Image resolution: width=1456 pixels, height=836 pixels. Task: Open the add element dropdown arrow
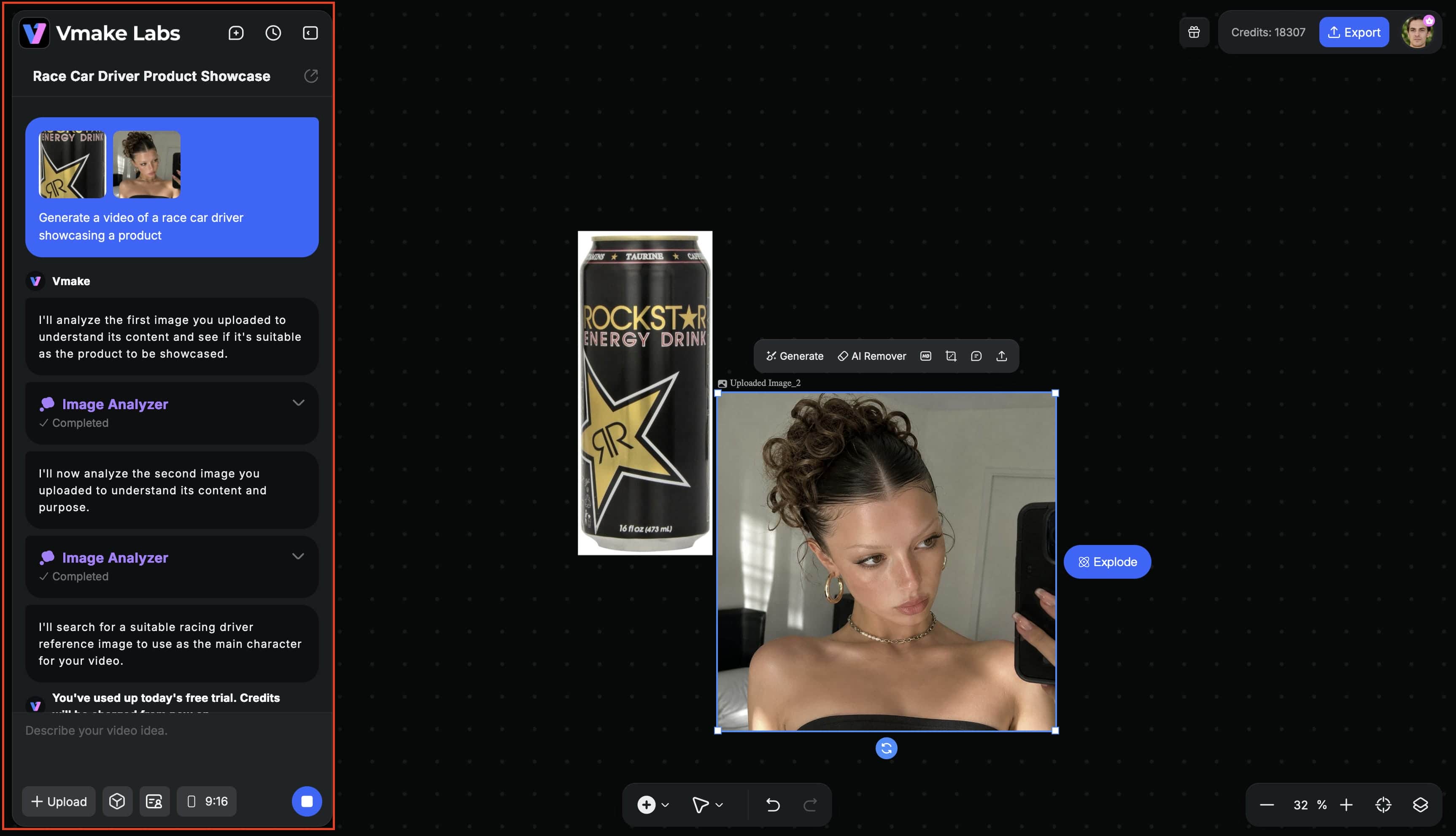[x=666, y=805]
